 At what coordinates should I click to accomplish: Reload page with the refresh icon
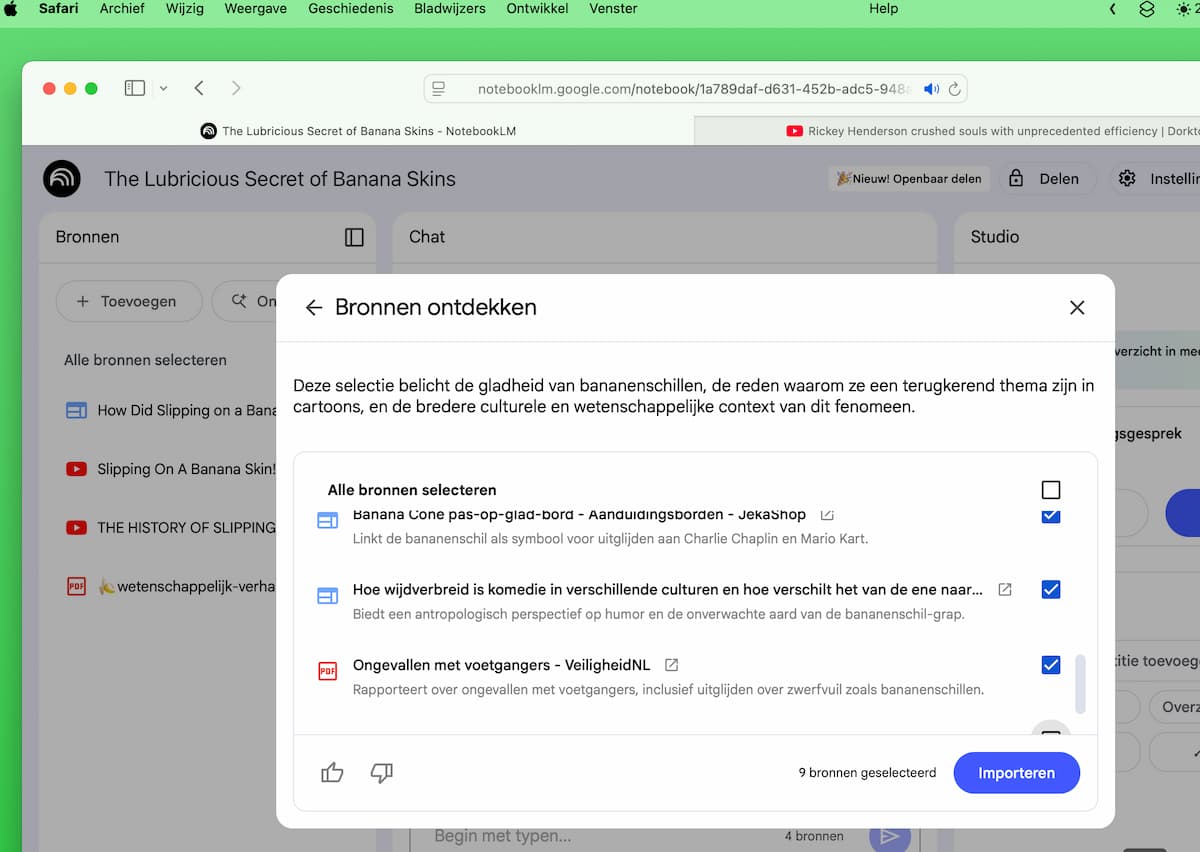[x=955, y=89]
